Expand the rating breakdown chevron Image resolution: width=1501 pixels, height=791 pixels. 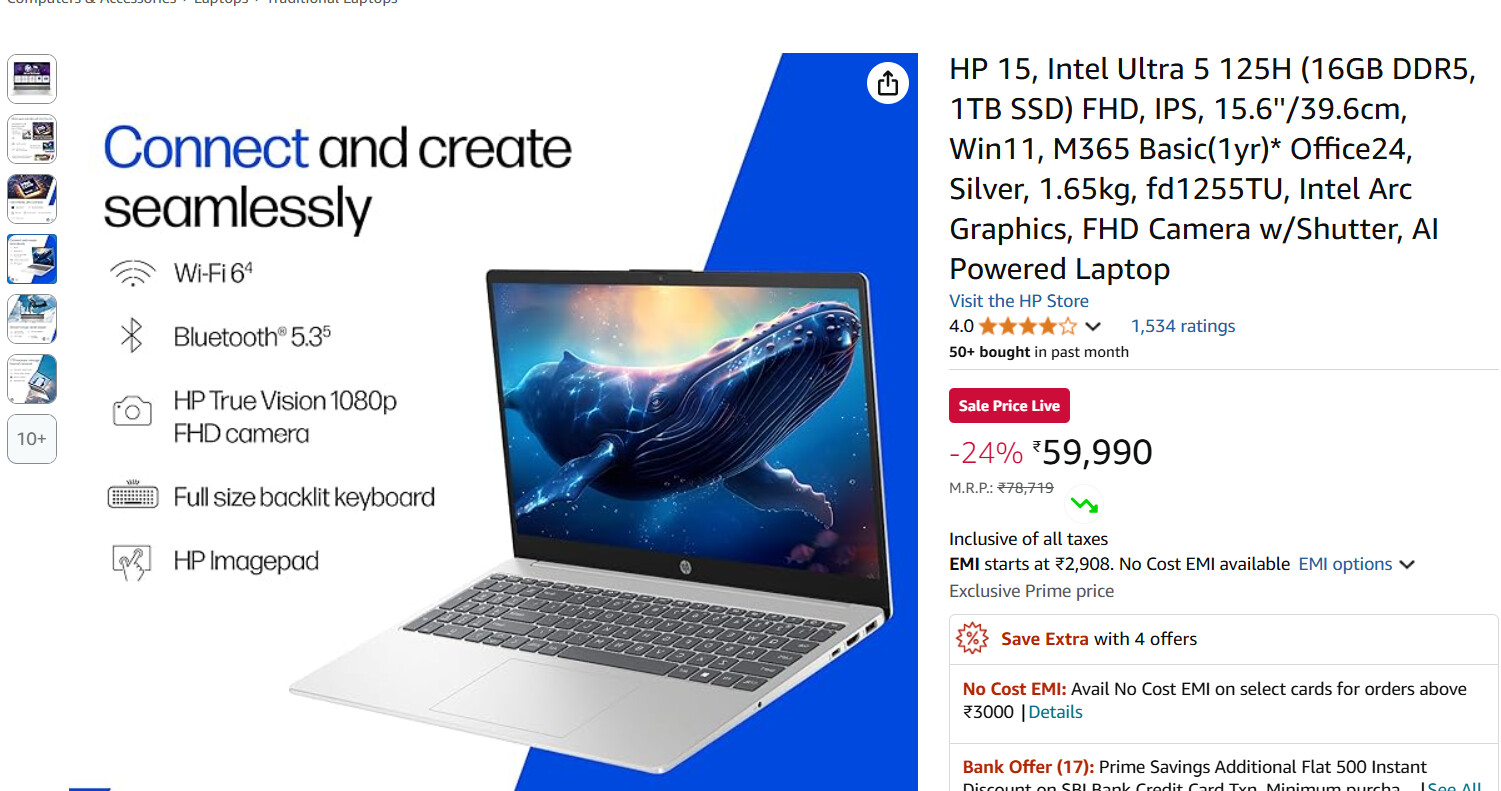pos(1093,326)
